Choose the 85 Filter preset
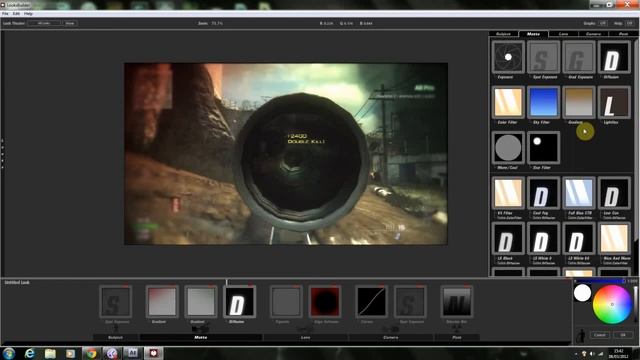The width and height of the screenshot is (640, 360). [x=508, y=193]
